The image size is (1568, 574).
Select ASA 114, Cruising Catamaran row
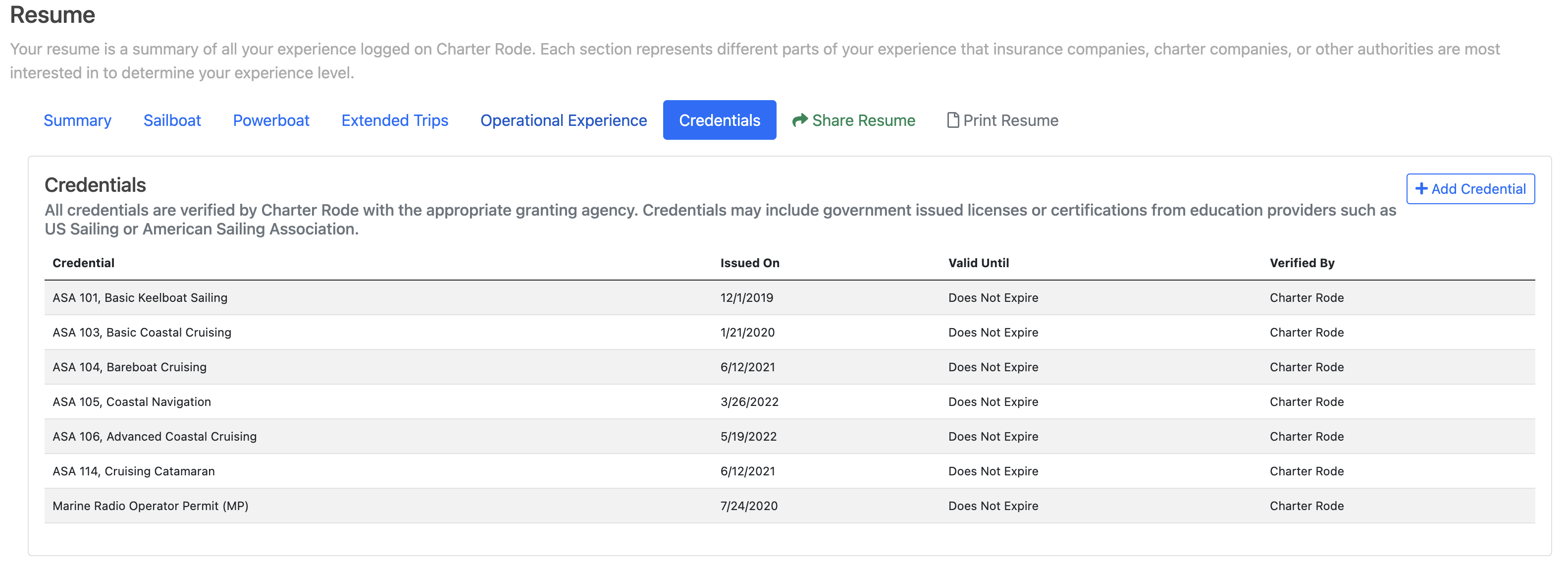tap(789, 471)
